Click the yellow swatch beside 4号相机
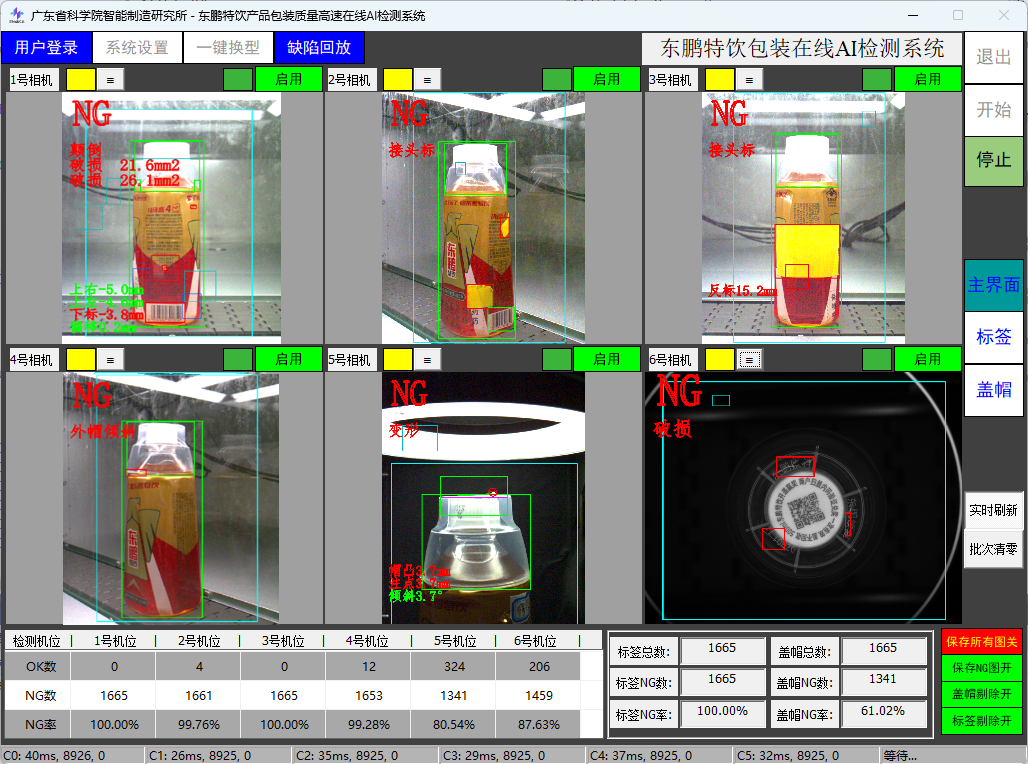Screen dimensions: 1028x764 coord(81,360)
